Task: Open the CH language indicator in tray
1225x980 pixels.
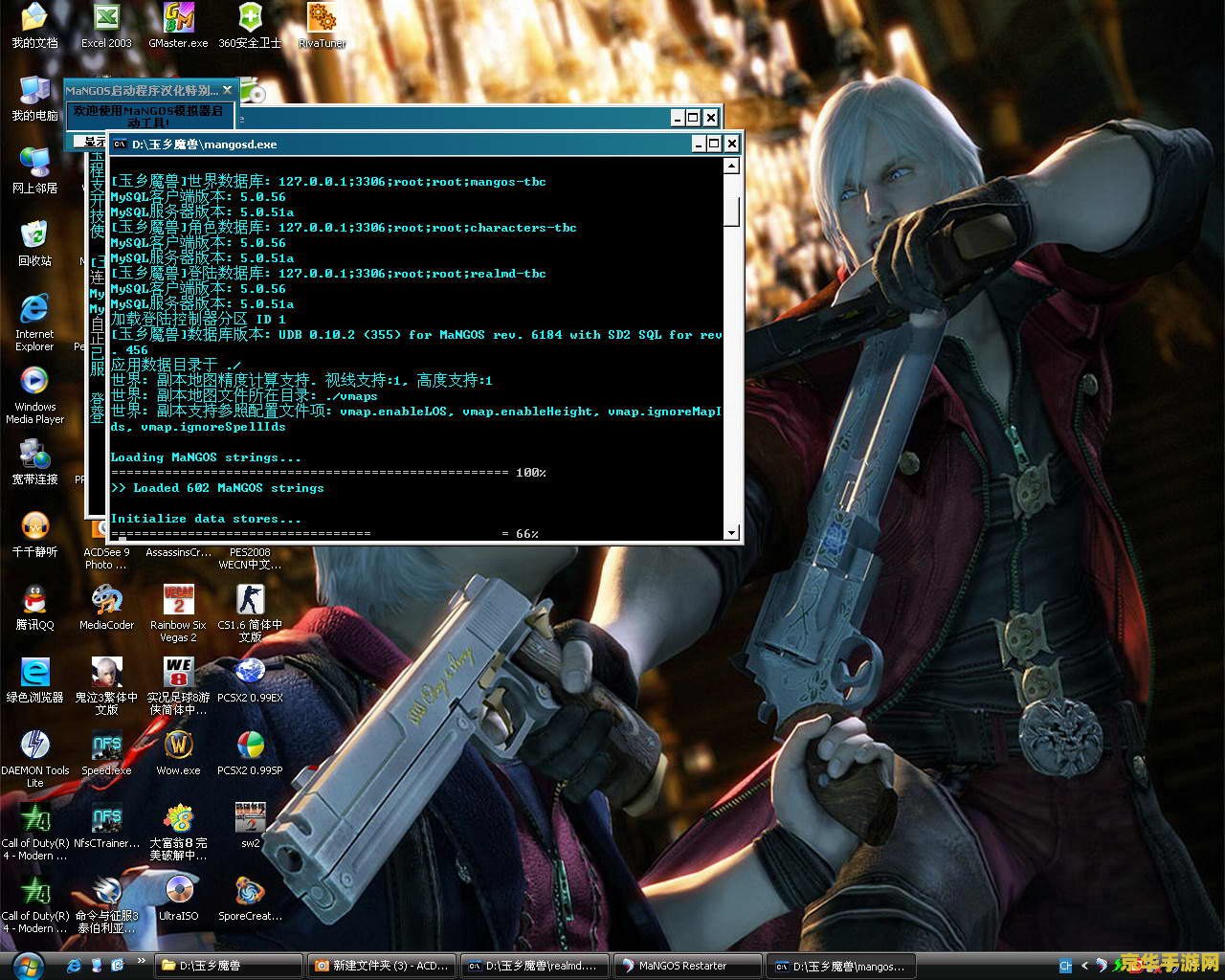Action: (1065, 966)
